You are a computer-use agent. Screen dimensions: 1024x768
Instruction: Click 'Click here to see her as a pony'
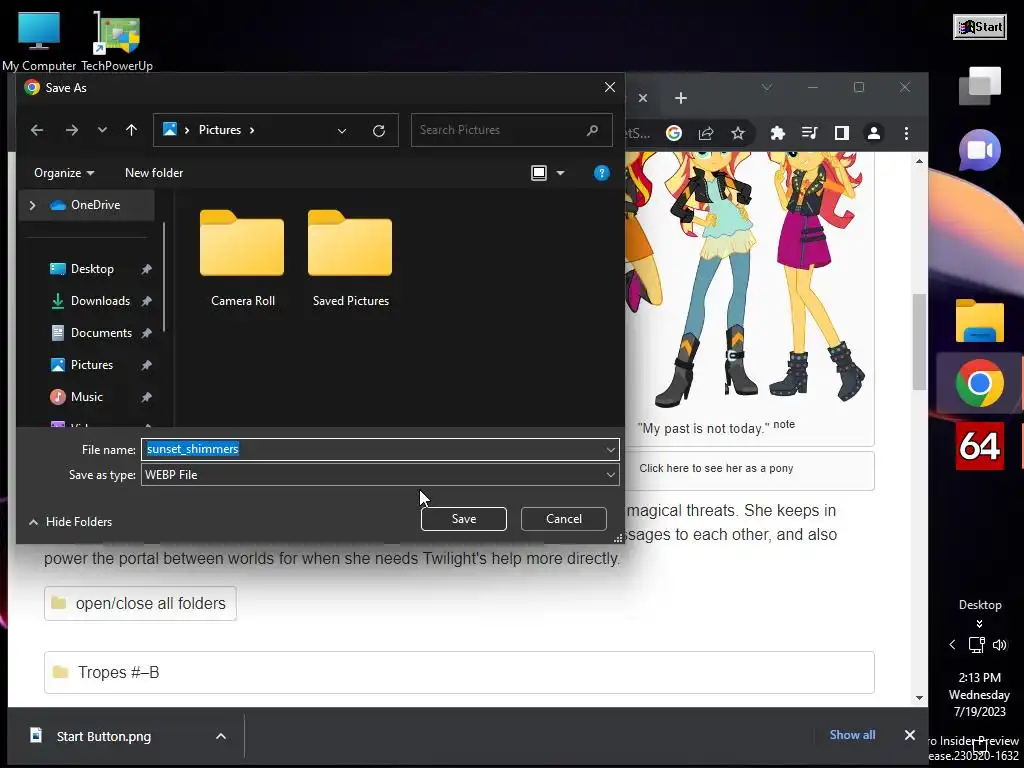point(716,468)
